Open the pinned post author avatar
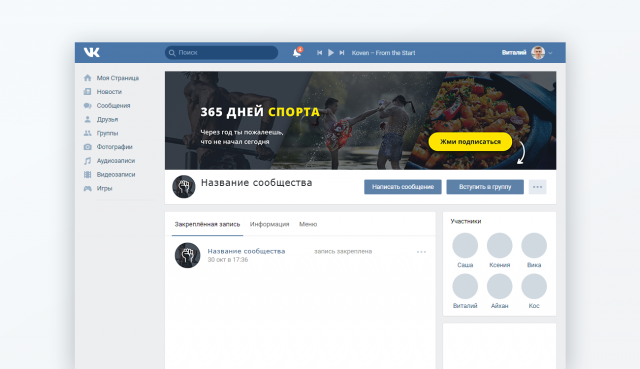Viewport: 640px width, 369px height. click(187, 255)
